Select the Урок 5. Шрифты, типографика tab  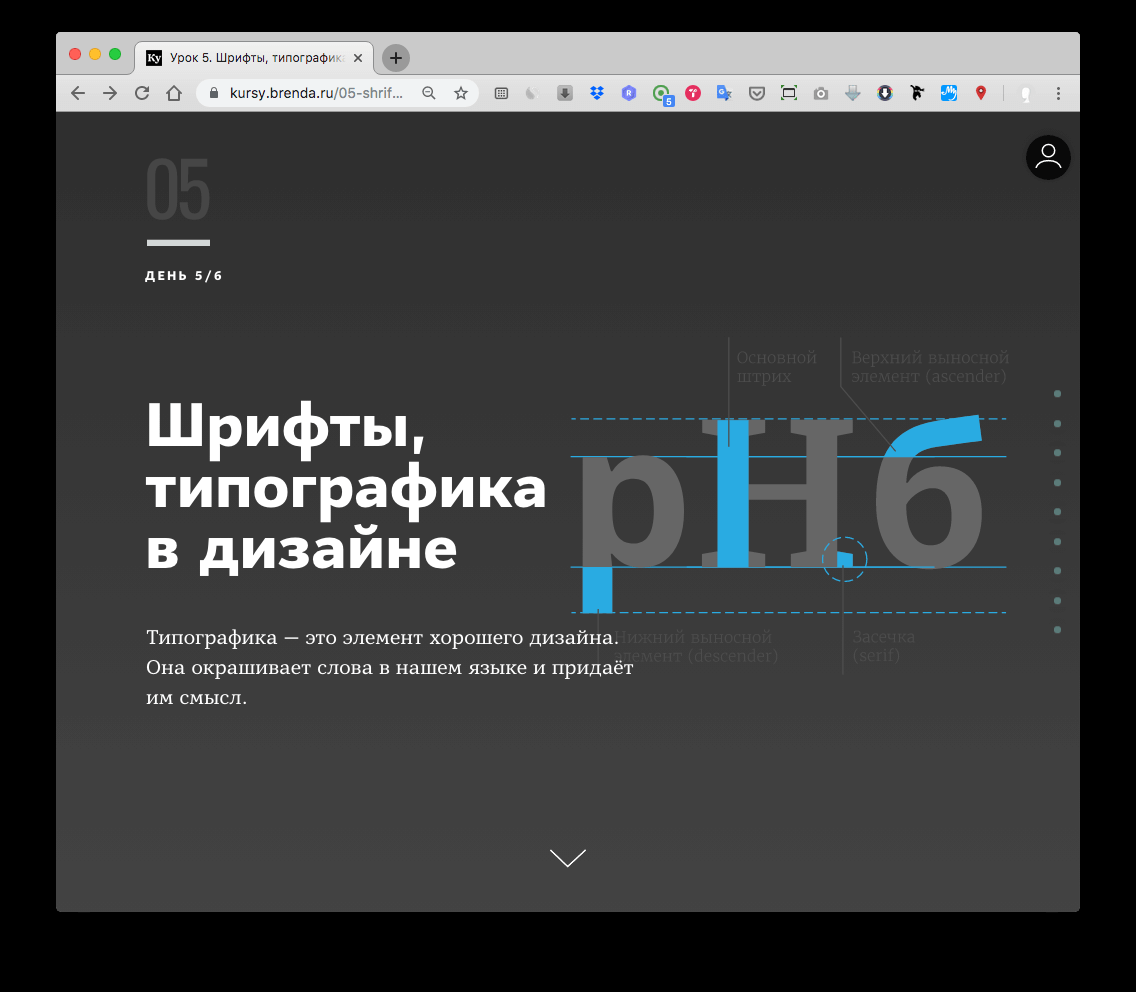pos(254,58)
